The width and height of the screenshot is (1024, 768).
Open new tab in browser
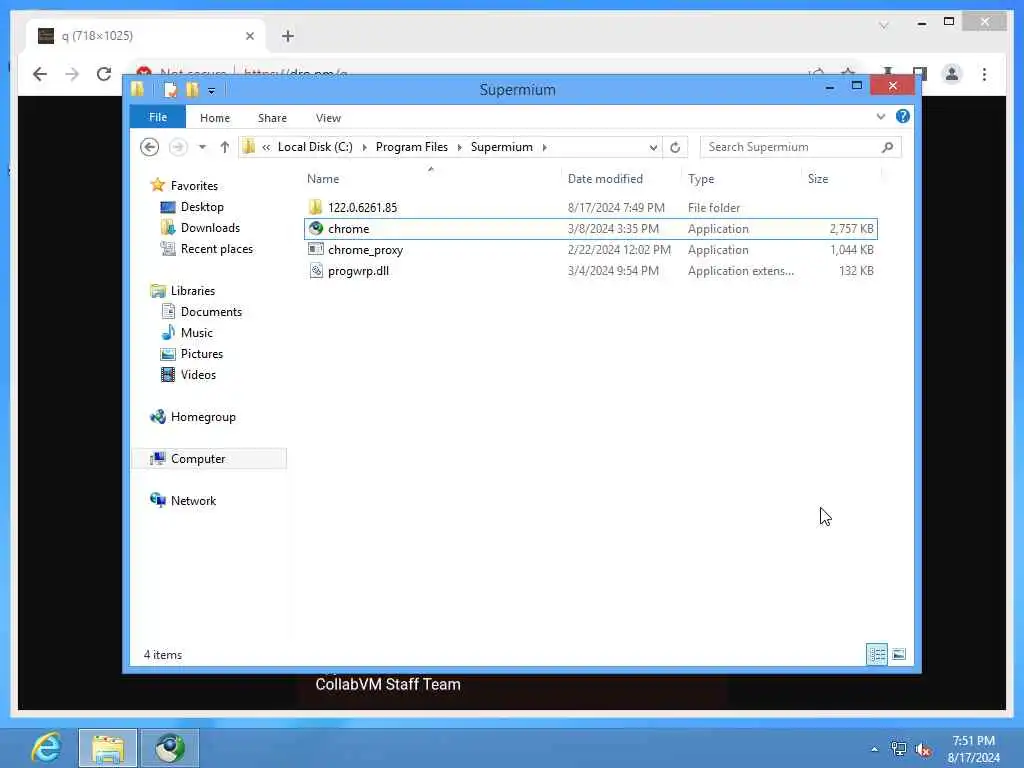[287, 36]
